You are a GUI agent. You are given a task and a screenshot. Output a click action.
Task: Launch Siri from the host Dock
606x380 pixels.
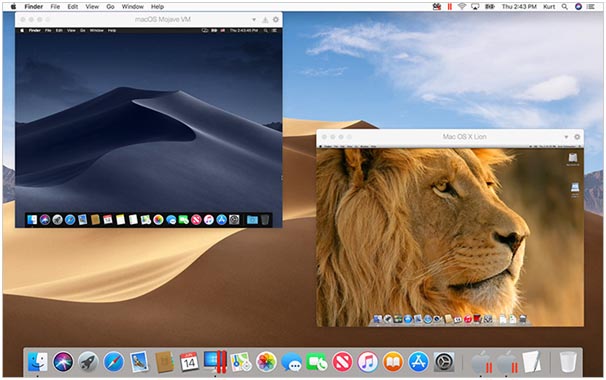[x=63, y=362]
